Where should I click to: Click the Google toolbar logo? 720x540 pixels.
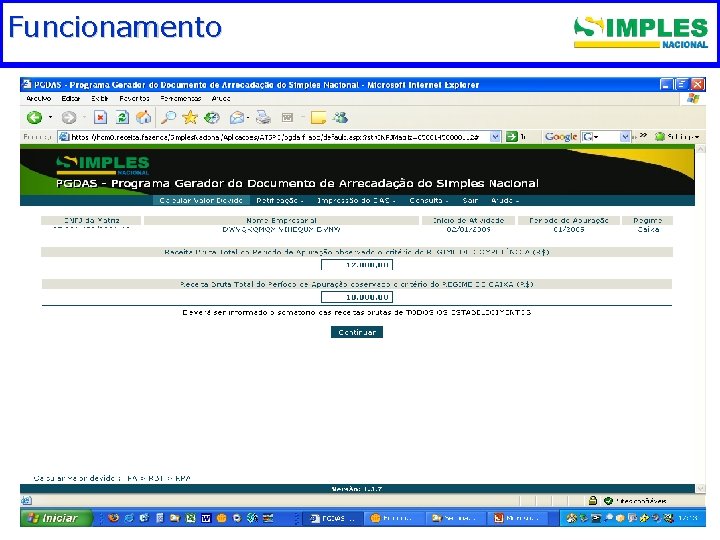pos(561,136)
